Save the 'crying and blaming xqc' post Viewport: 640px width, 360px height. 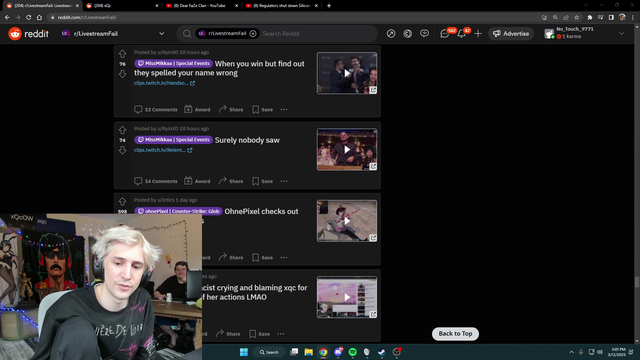click(x=260, y=334)
